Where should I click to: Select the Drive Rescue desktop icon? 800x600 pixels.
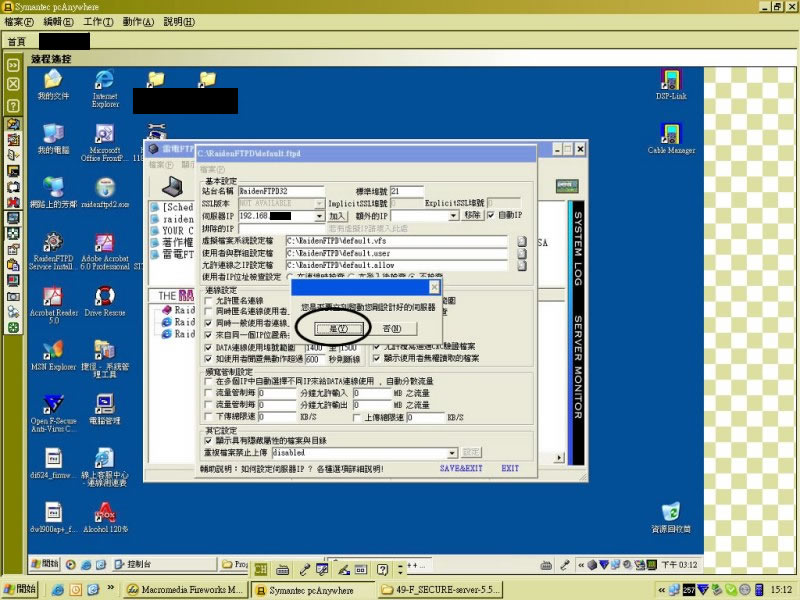click(105, 301)
